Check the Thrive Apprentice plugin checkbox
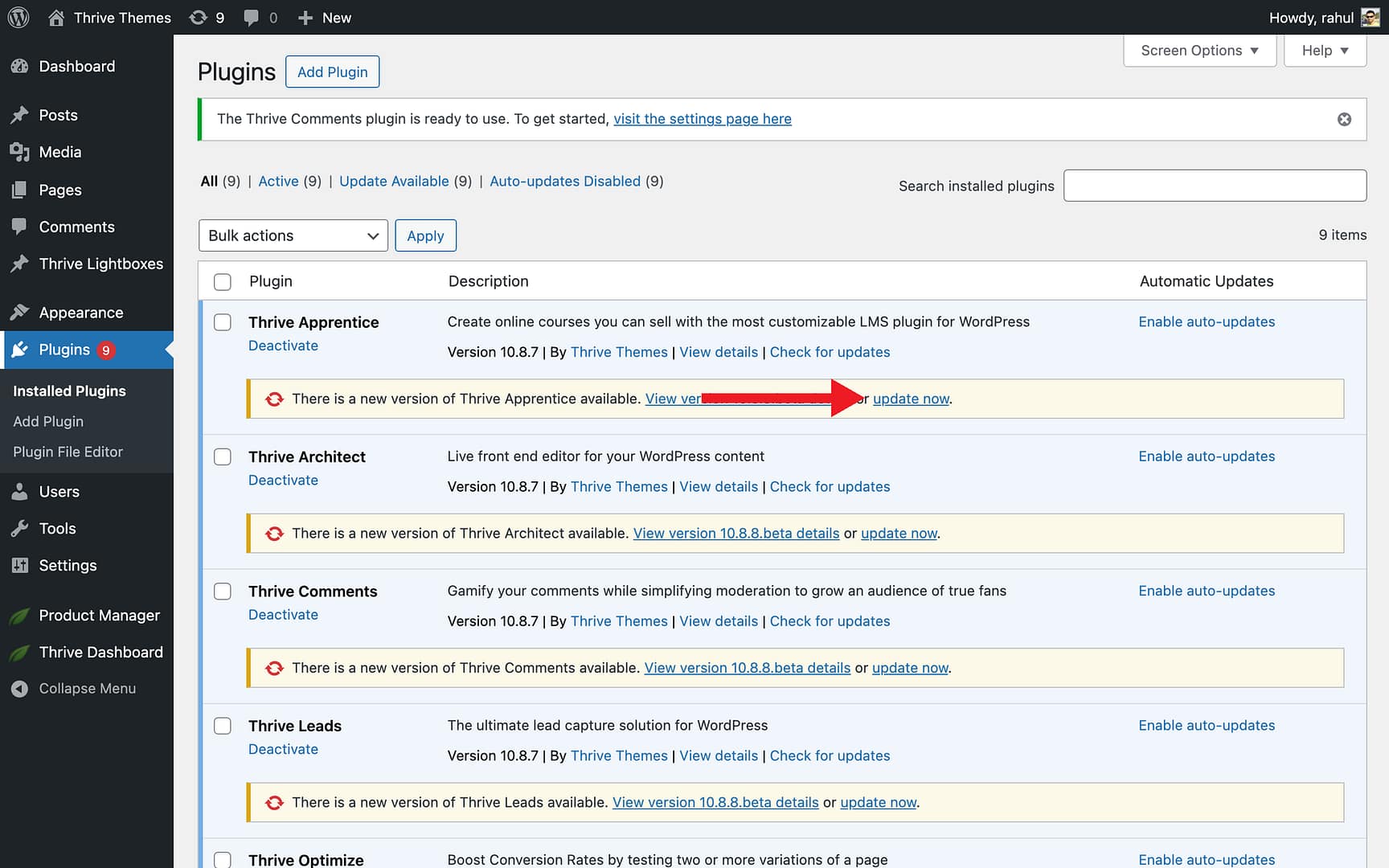Viewport: 1389px width, 868px height. click(x=223, y=322)
